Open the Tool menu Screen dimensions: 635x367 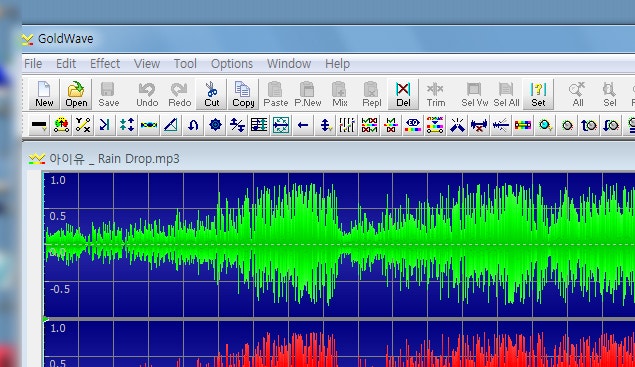185,64
